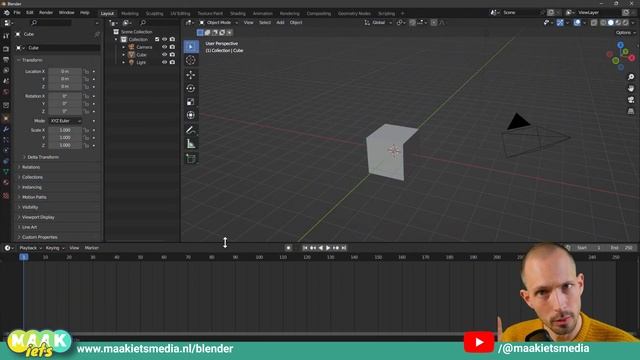The width and height of the screenshot is (640, 360).
Task: Open the File menu
Action: (x=17, y=13)
